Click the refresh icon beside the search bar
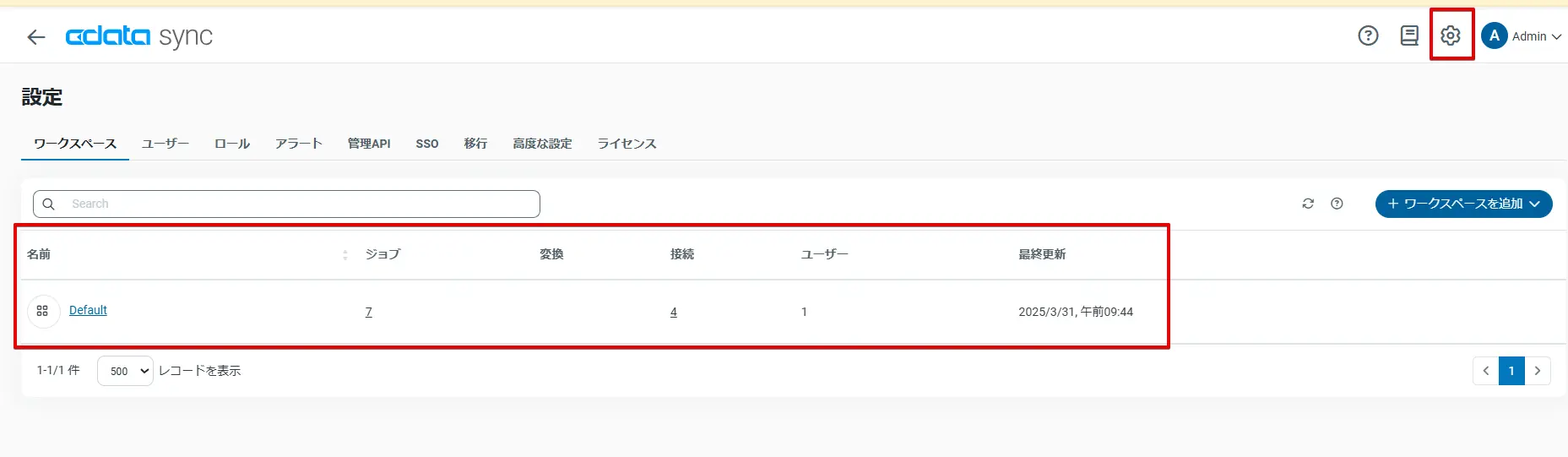Image resolution: width=1568 pixels, height=457 pixels. [x=1308, y=204]
